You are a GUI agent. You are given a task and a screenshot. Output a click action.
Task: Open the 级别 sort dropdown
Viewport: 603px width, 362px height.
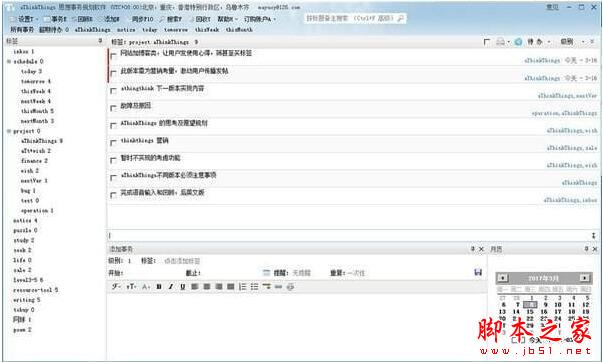click(572, 42)
